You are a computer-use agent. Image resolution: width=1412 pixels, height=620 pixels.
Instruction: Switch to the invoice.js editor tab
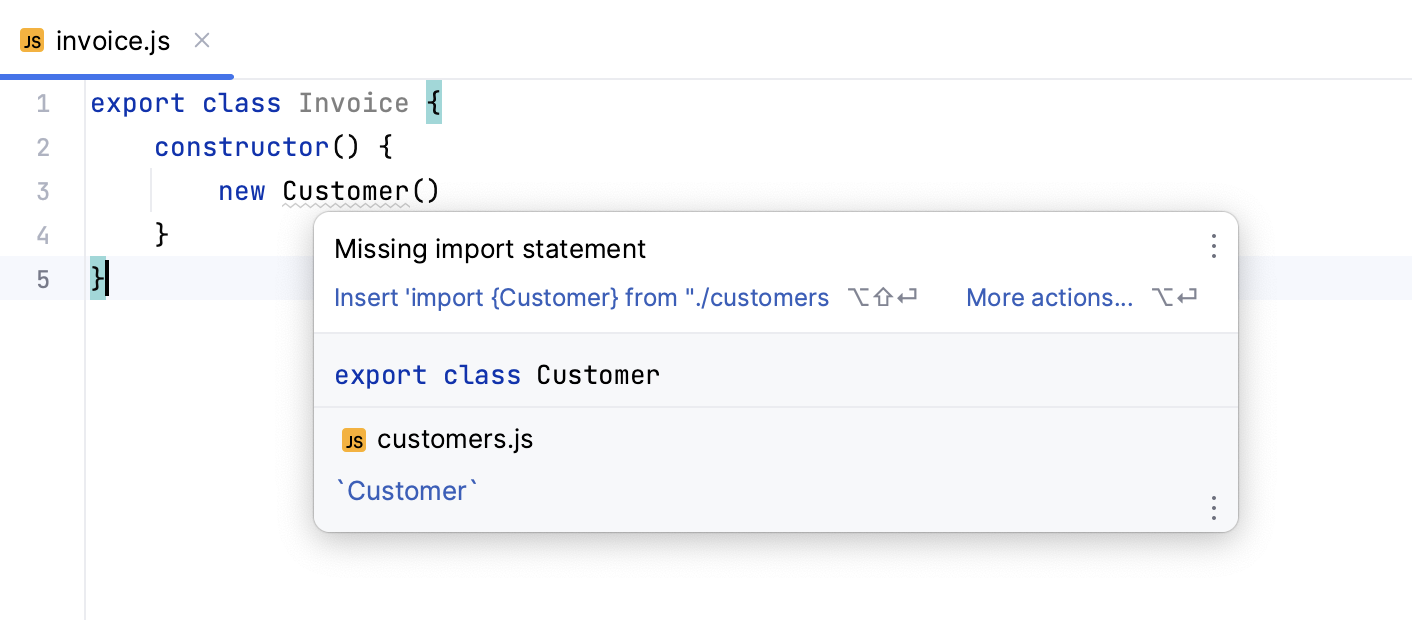(x=113, y=40)
